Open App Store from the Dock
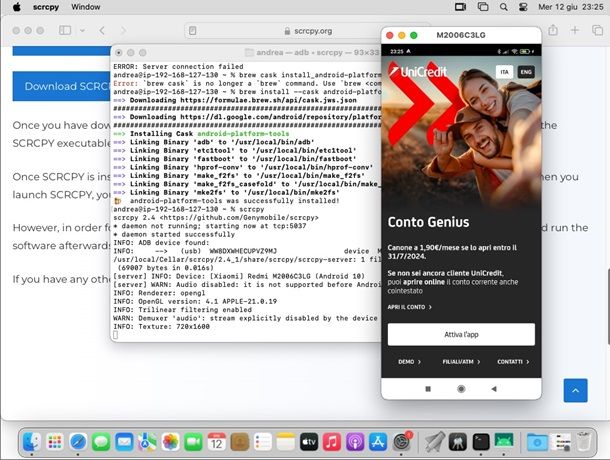The width and height of the screenshot is (610, 460). pos(378,442)
